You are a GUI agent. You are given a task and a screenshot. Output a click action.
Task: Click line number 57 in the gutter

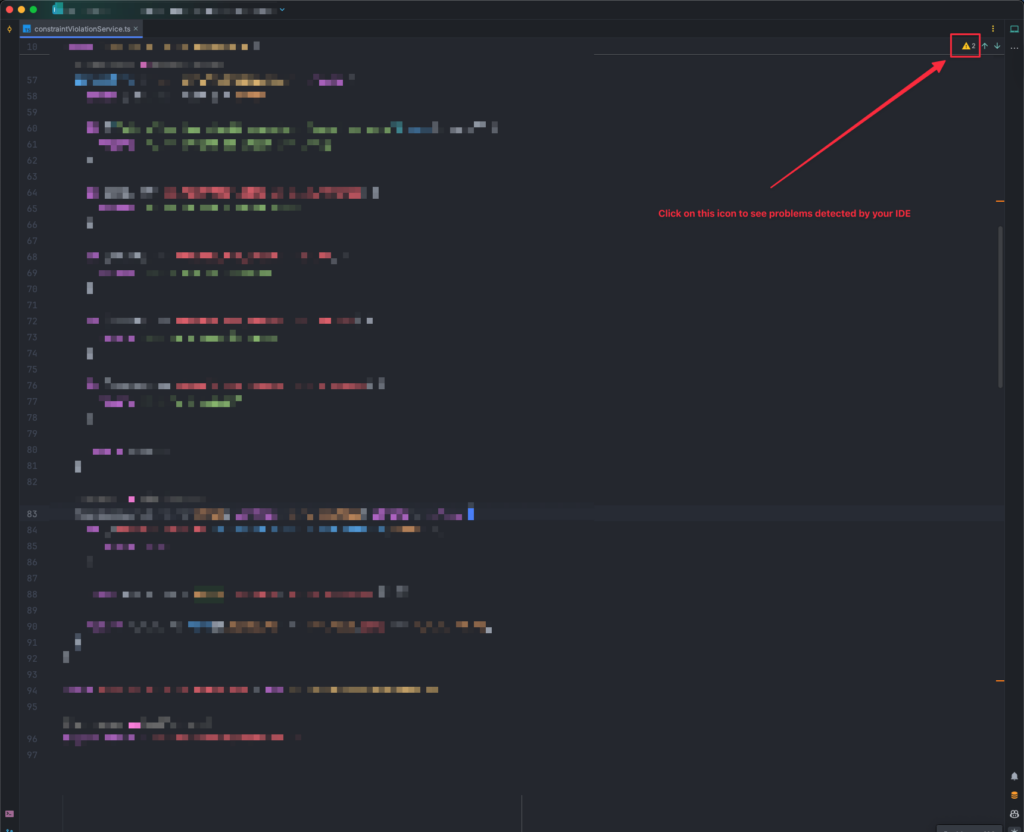[x=32, y=80]
